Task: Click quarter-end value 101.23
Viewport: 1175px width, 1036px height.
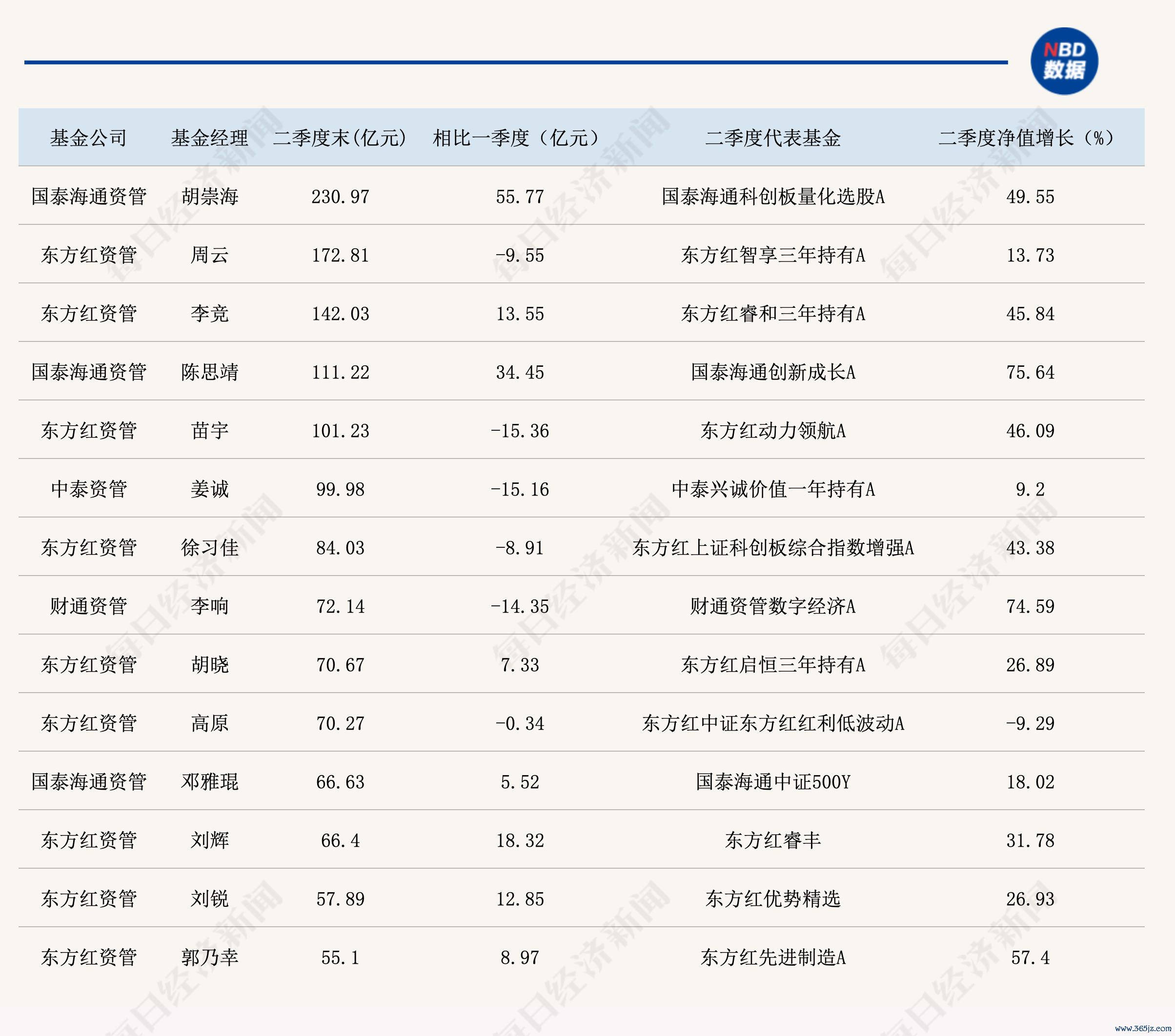Action: (x=340, y=432)
